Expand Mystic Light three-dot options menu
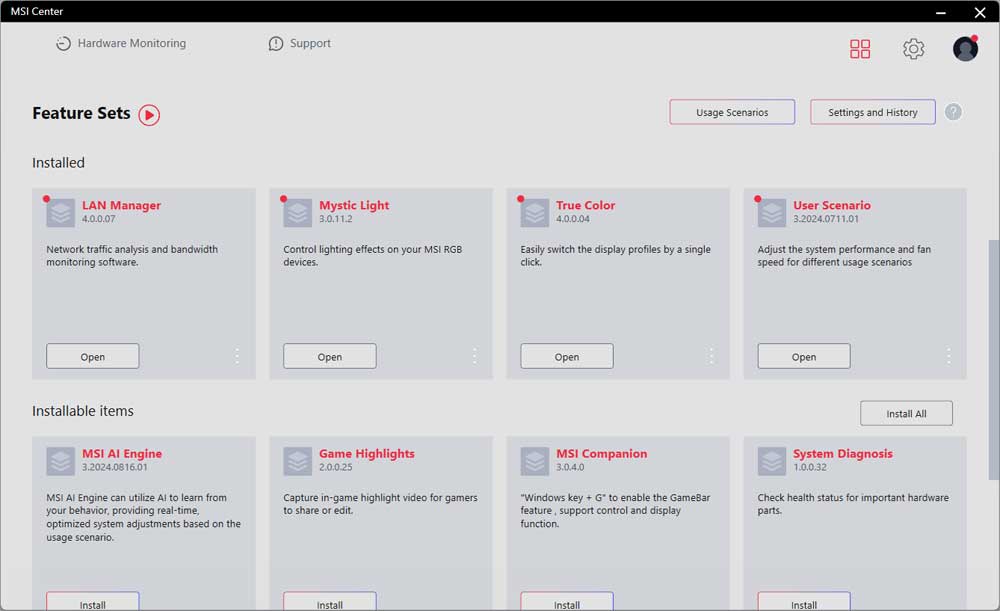The width and height of the screenshot is (1000, 611). (474, 356)
